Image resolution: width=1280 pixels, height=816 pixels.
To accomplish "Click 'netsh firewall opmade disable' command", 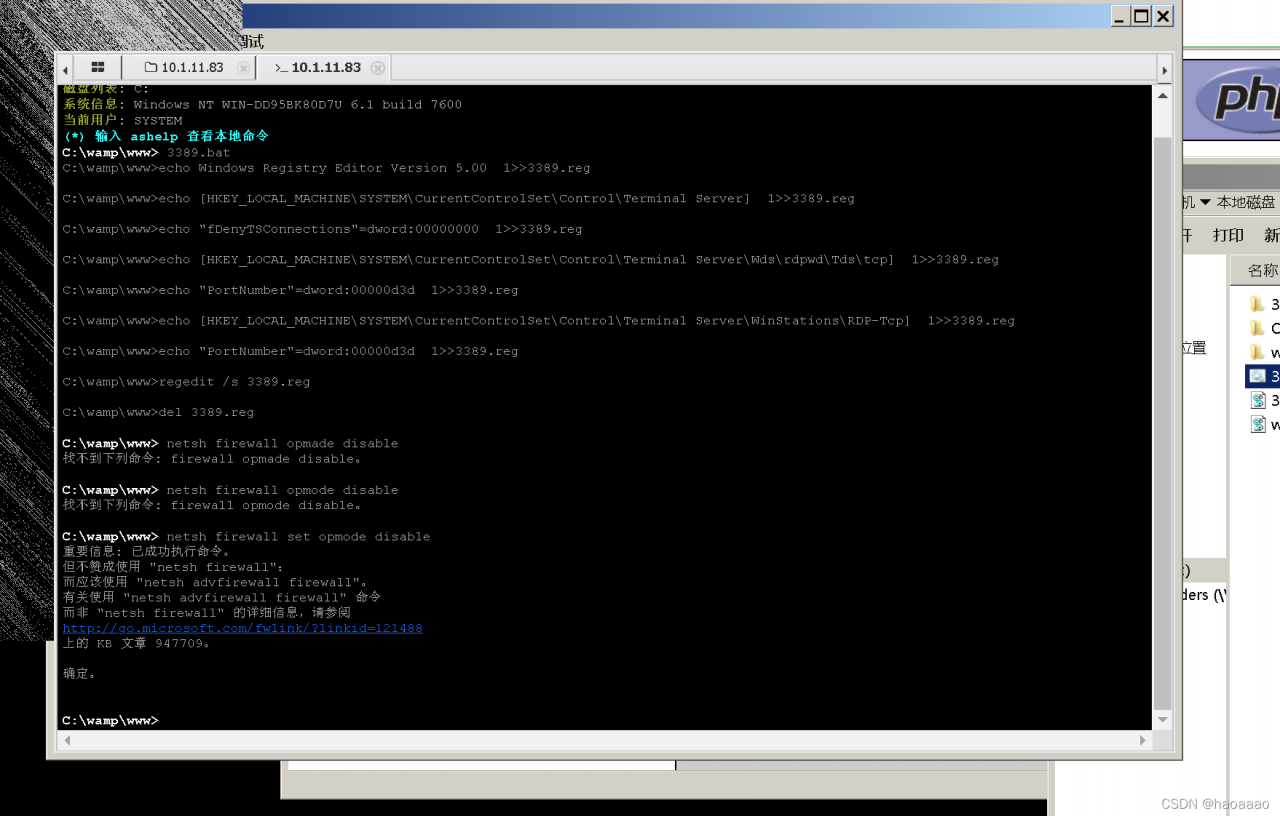I will (282, 443).
